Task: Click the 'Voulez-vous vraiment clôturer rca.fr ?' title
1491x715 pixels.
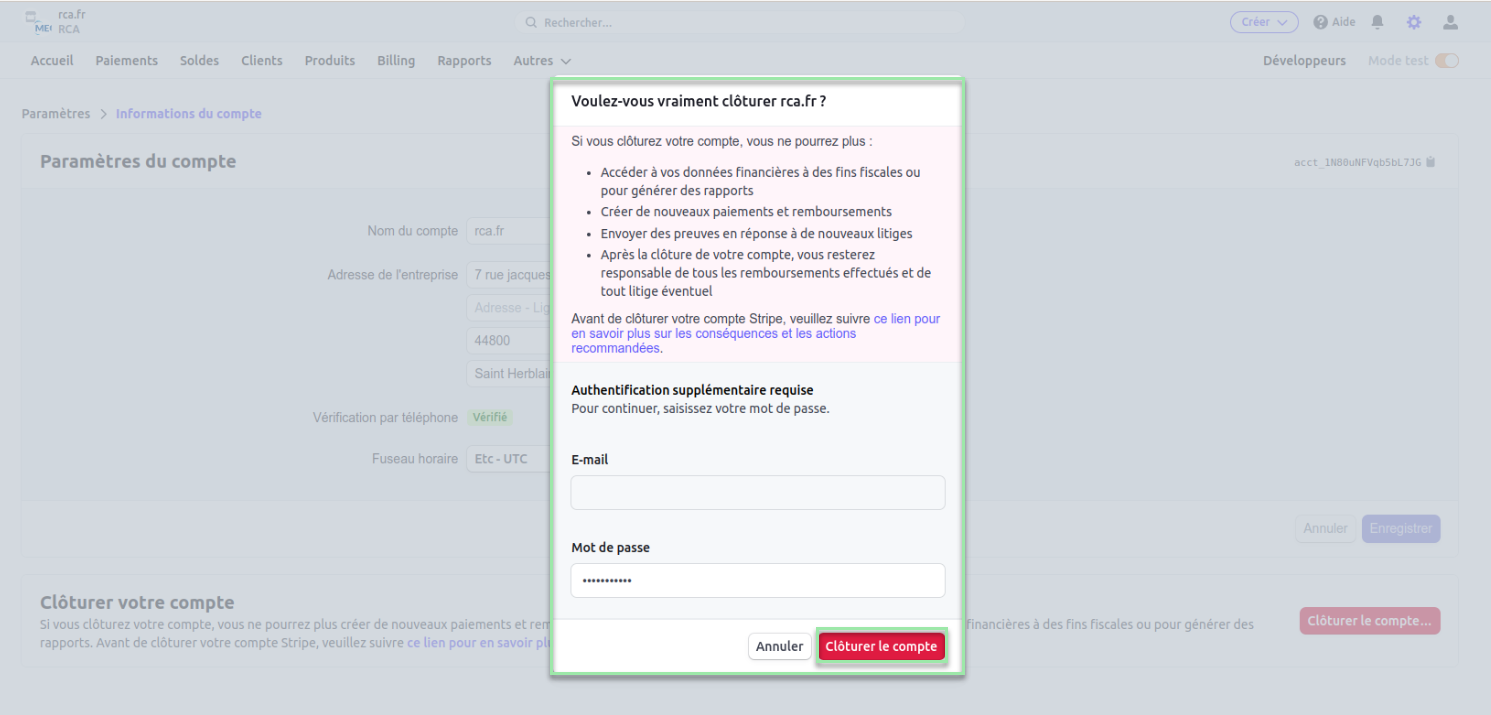Action: coord(698,101)
